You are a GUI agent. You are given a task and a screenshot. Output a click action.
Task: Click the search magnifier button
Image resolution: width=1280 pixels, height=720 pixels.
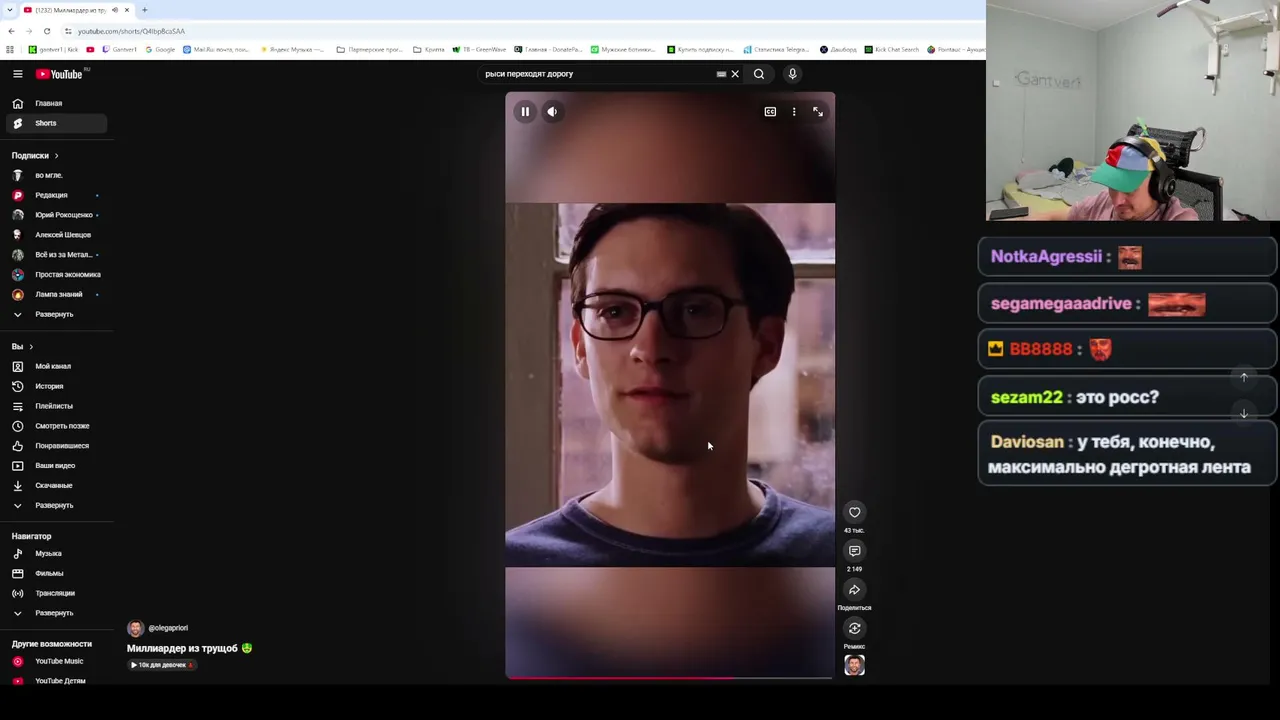click(x=759, y=74)
